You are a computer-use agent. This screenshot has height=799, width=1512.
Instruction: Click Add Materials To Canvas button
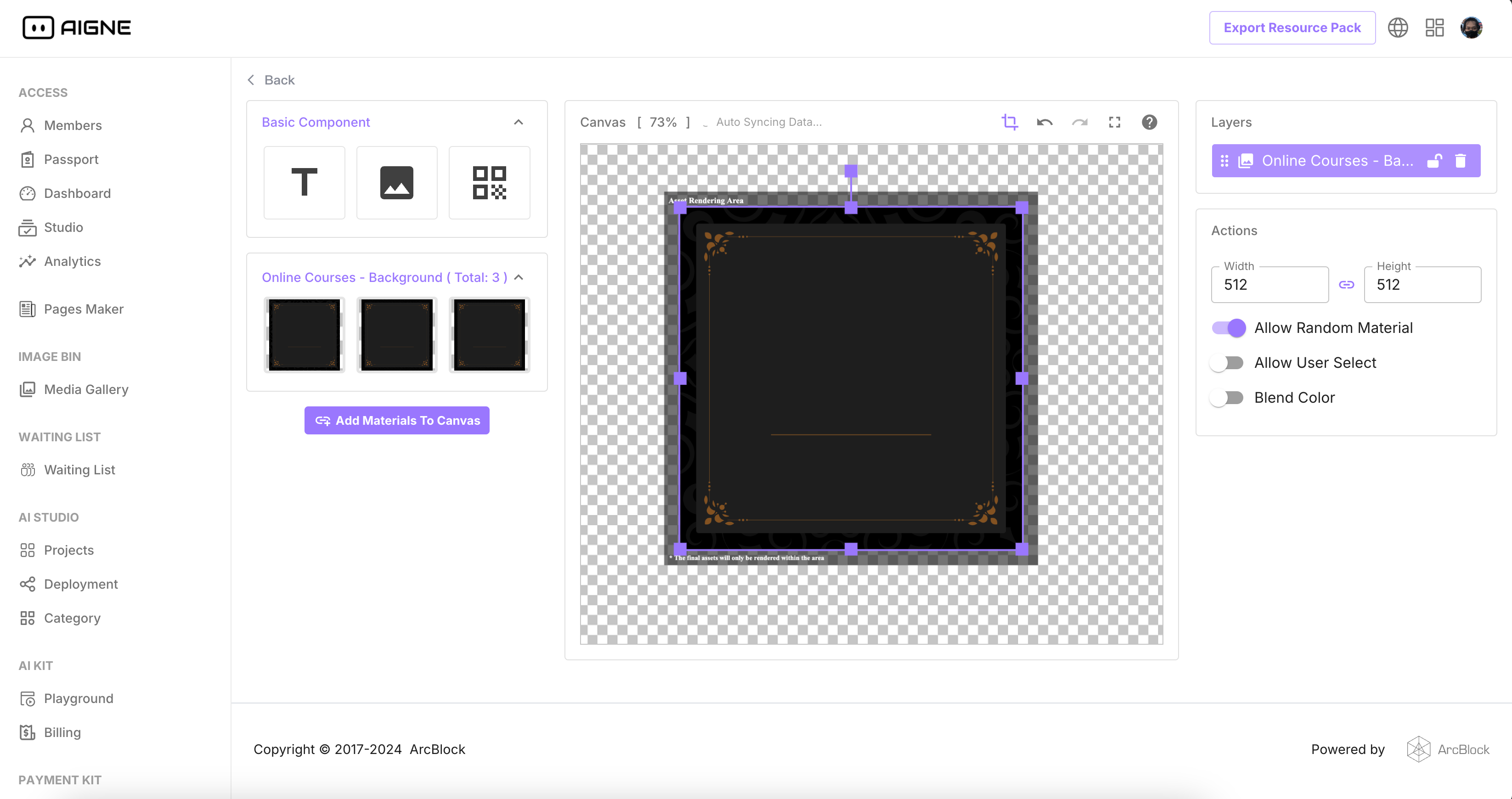click(x=397, y=421)
